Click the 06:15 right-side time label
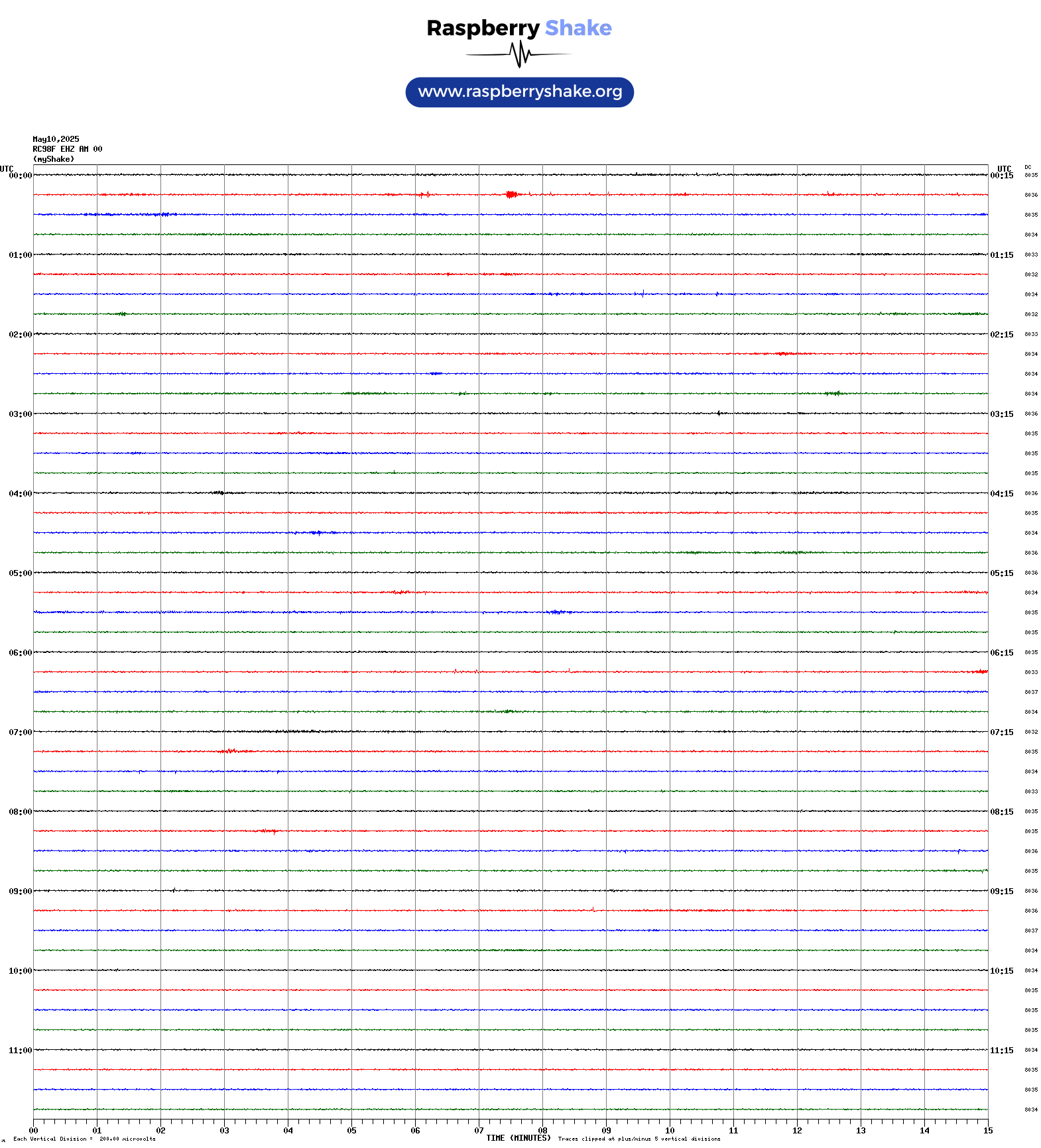This screenshot has height=1148, width=1041. coord(1002,653)
